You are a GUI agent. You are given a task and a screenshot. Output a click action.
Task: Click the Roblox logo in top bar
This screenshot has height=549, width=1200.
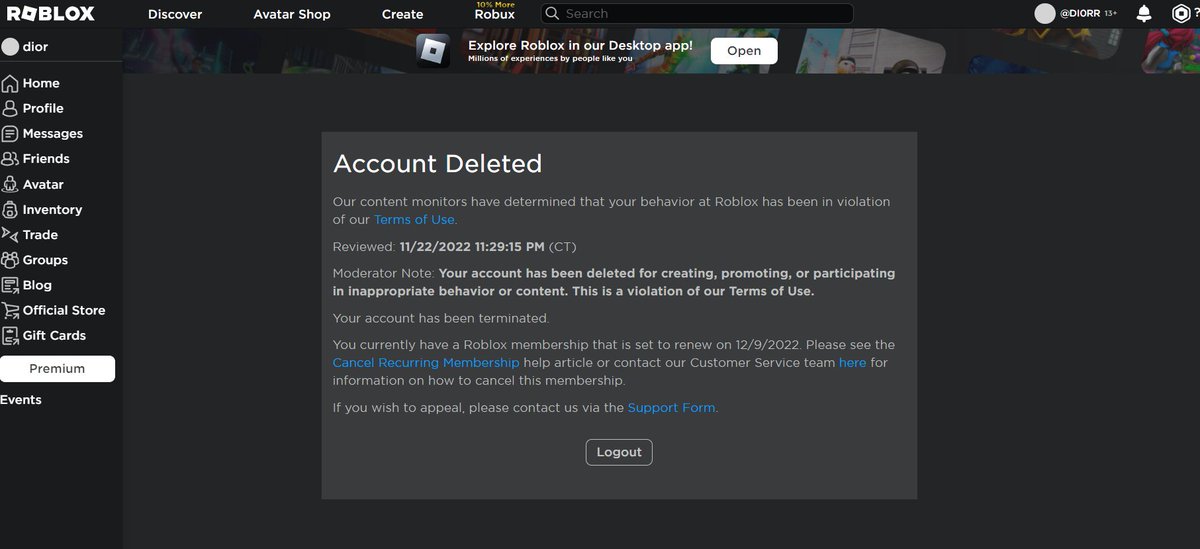click(x=51, y=14)
